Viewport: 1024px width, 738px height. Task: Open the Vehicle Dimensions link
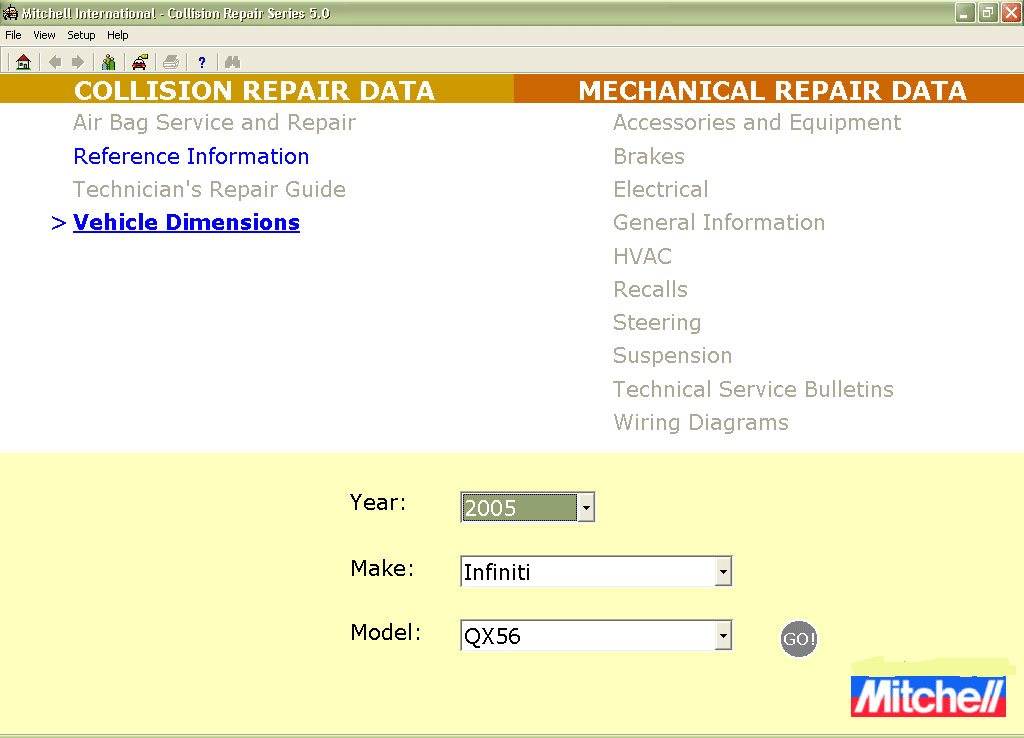pos(186,223)
